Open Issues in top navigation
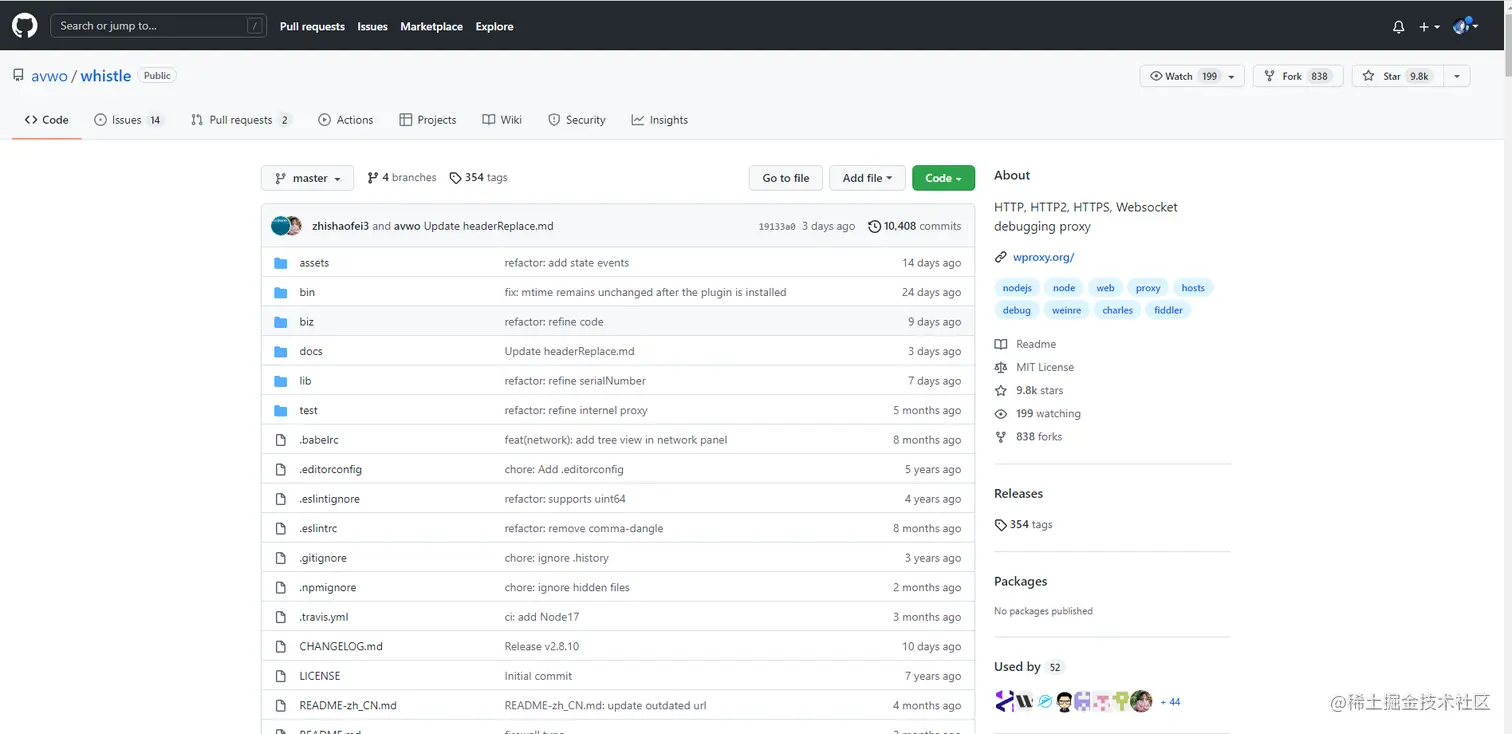This screenshot has width=1512, height=734. tap(372, 27)
